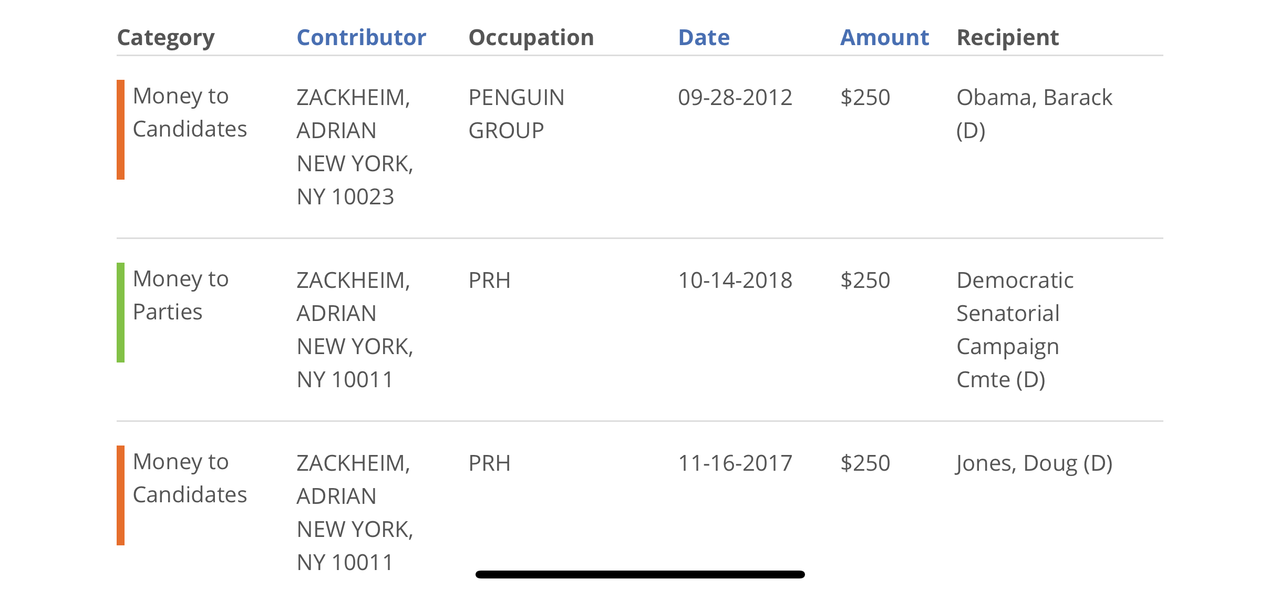1280x591 pixels.
Task: Click the Occupation column header
Action: pyautogui.click(x=531, y=38)
